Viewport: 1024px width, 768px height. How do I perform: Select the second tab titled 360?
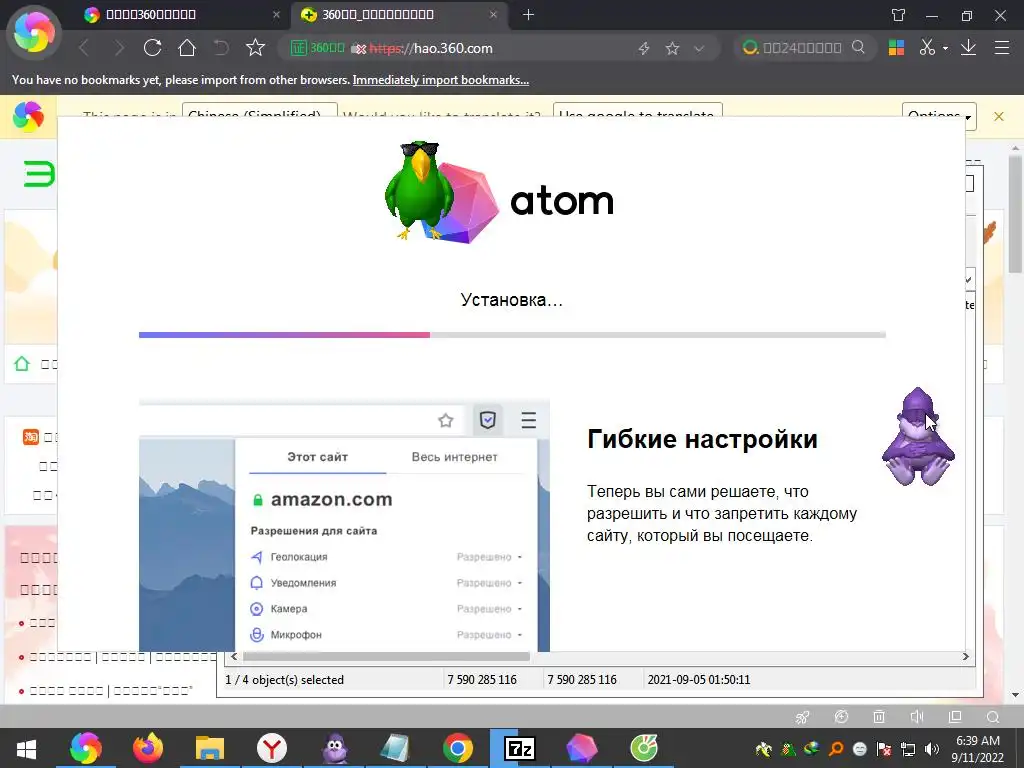[x=397, y=14]
